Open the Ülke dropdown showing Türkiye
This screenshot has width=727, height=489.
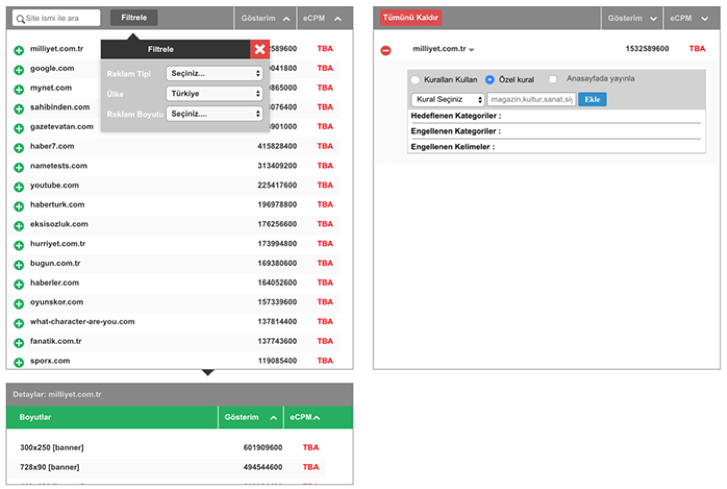click(216, 94)
